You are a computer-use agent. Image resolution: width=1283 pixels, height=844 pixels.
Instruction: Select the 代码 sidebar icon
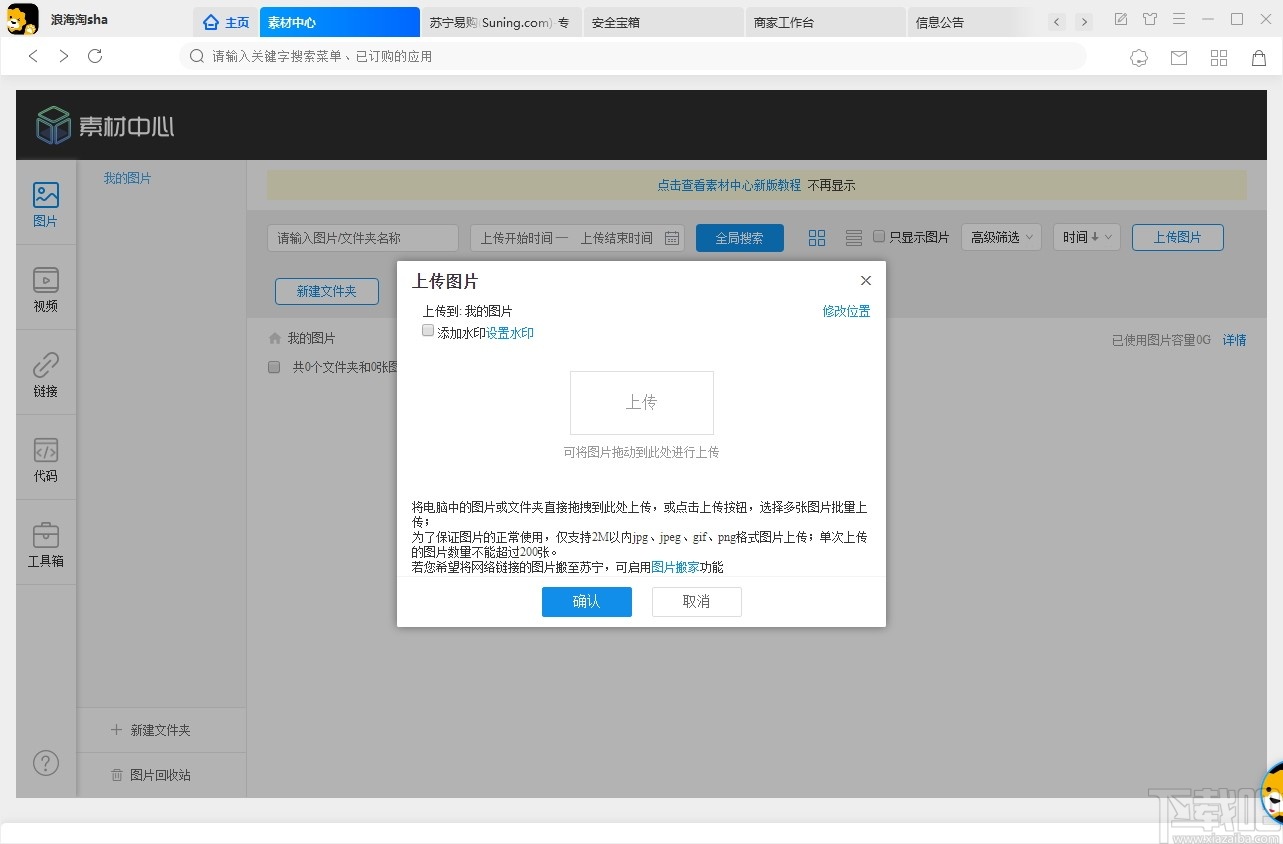point(45,459)
